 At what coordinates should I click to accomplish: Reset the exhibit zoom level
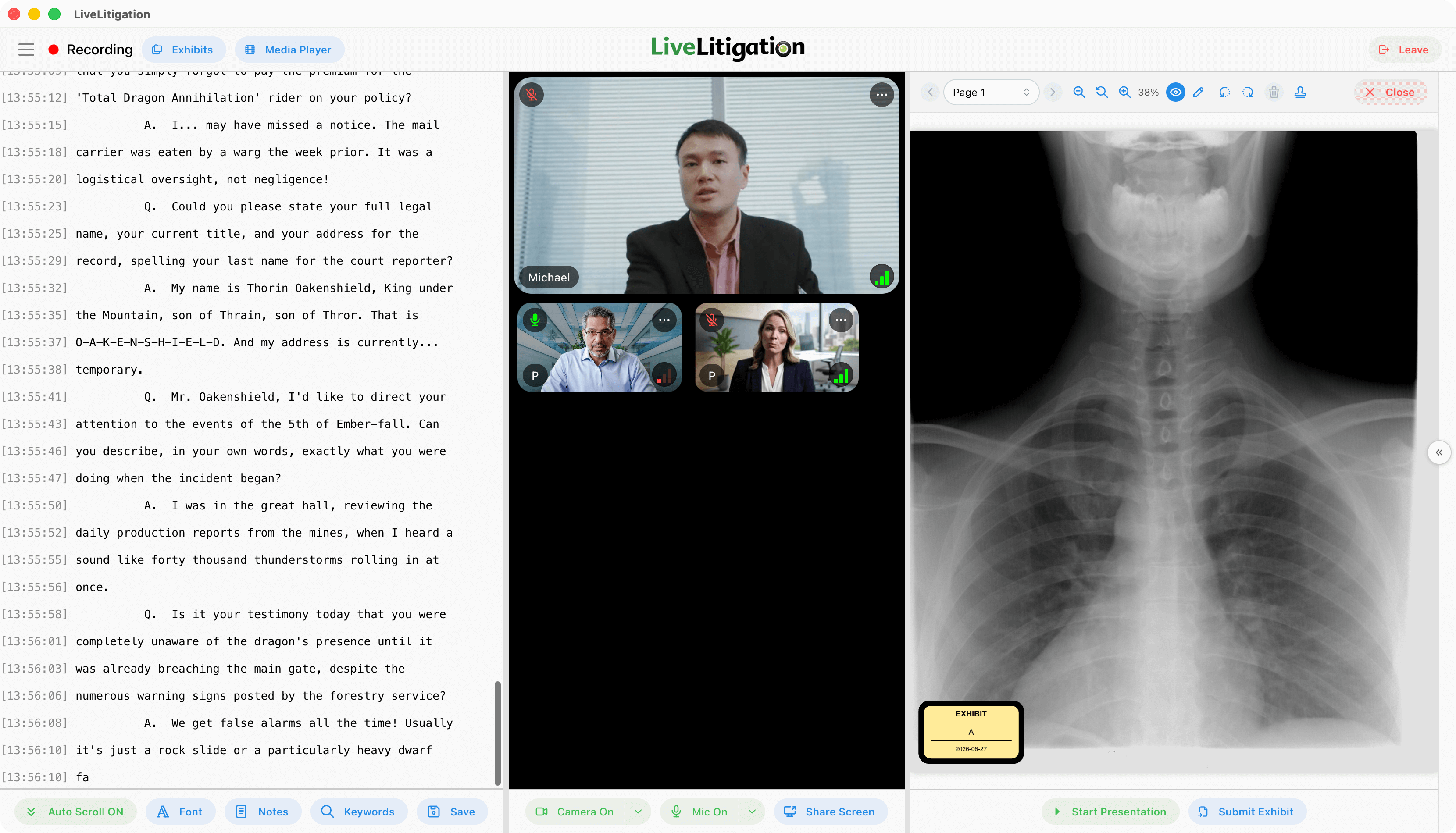[1102, 92]
